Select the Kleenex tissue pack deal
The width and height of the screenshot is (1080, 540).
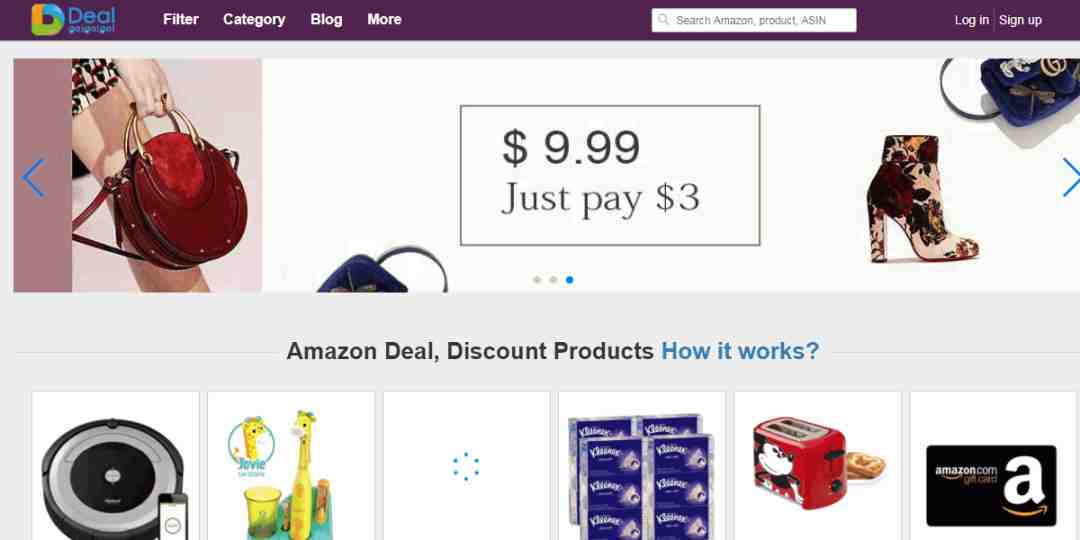tap(642, 466)
